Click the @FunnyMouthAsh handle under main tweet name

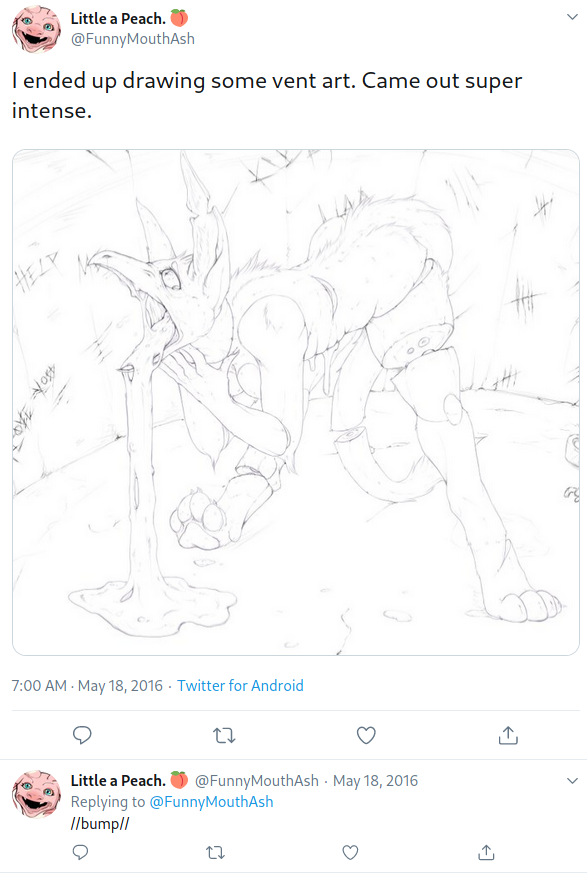coord(132,39)
